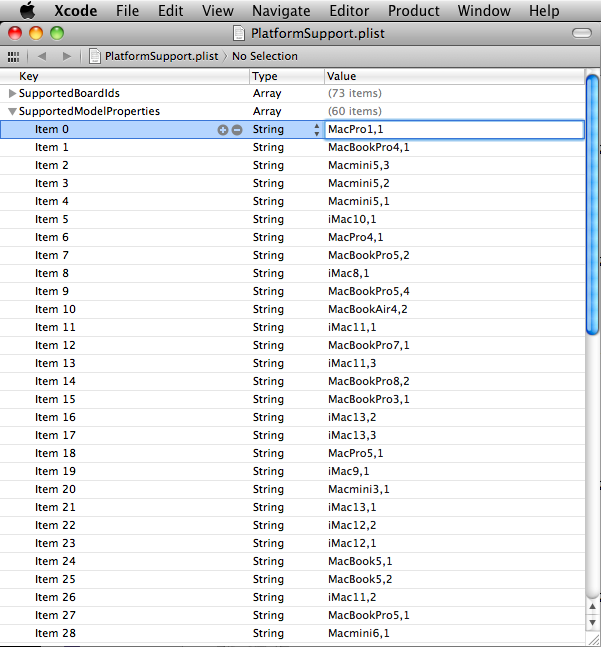Click value MacBookPro5,1
Screen dimensions: 601x647
369,615
